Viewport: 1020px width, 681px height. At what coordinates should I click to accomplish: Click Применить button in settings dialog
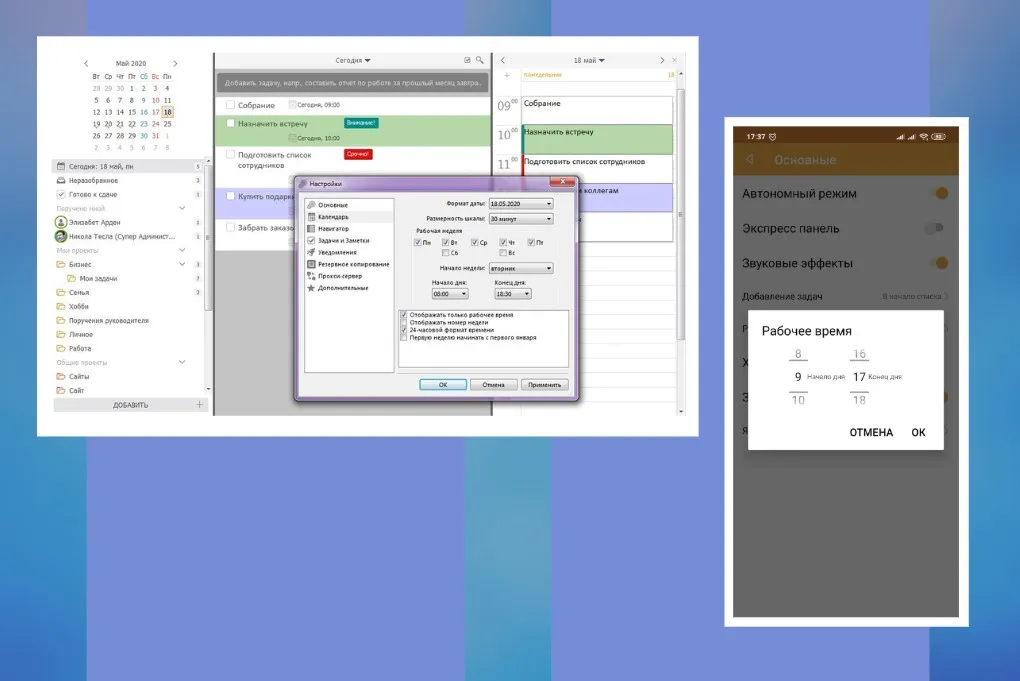point(545,384)
